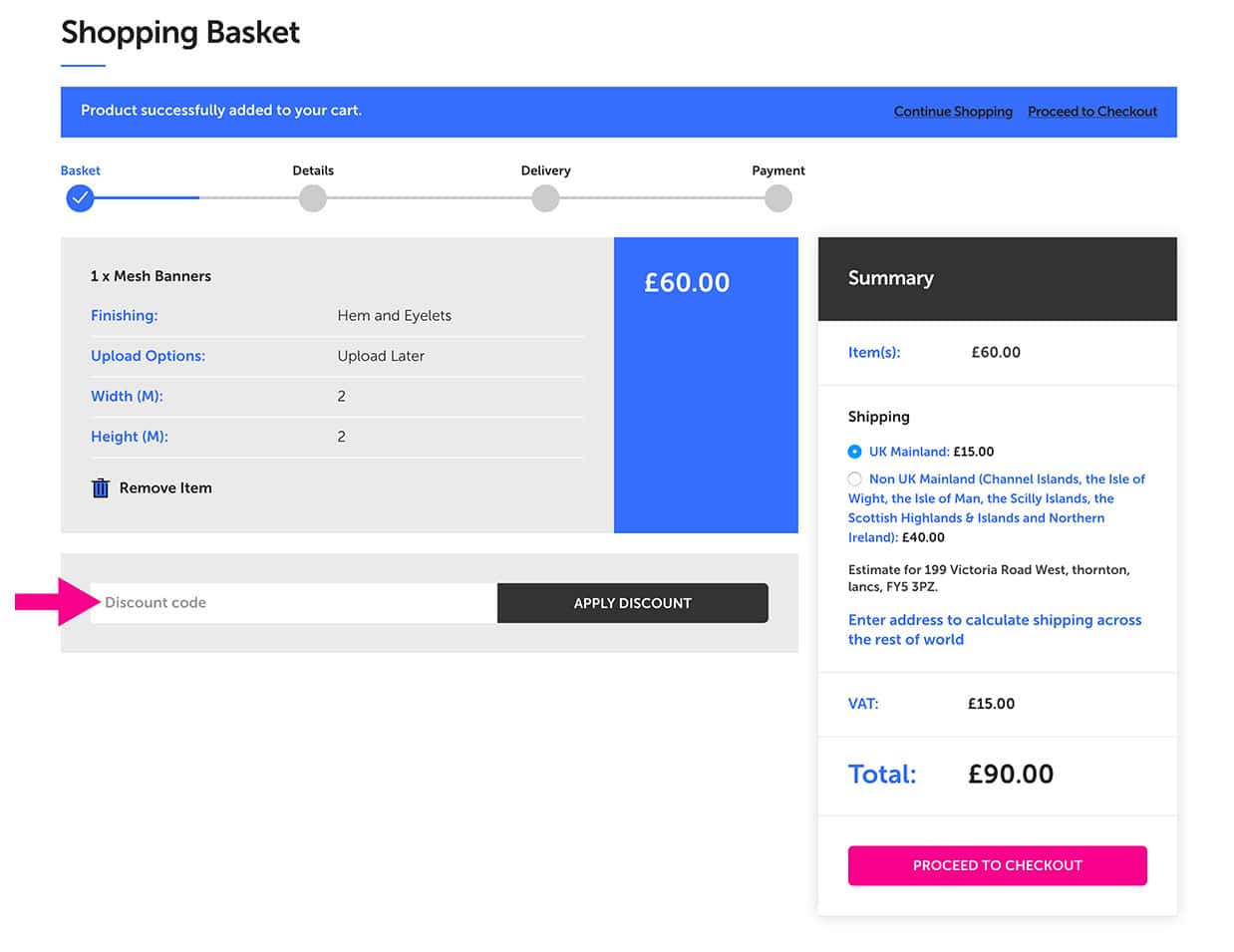
Task: Switch to the Delivery step label
Action: point(545,170)
